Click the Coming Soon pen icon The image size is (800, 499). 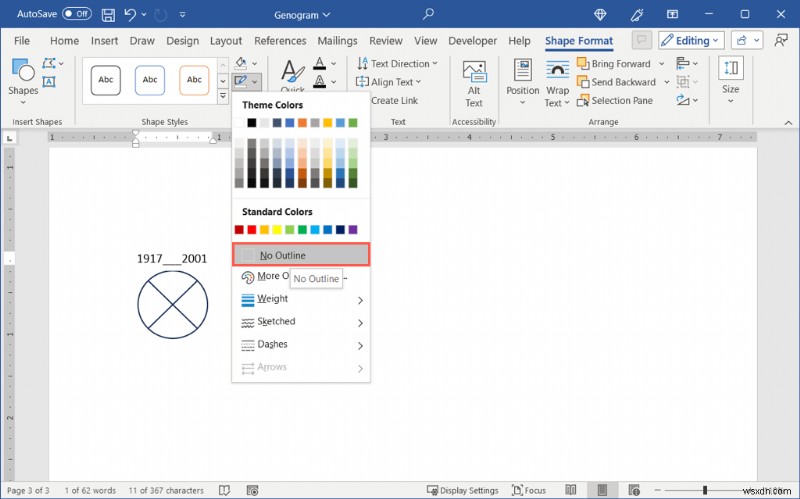pyautogui.click(x=637, y=15)
